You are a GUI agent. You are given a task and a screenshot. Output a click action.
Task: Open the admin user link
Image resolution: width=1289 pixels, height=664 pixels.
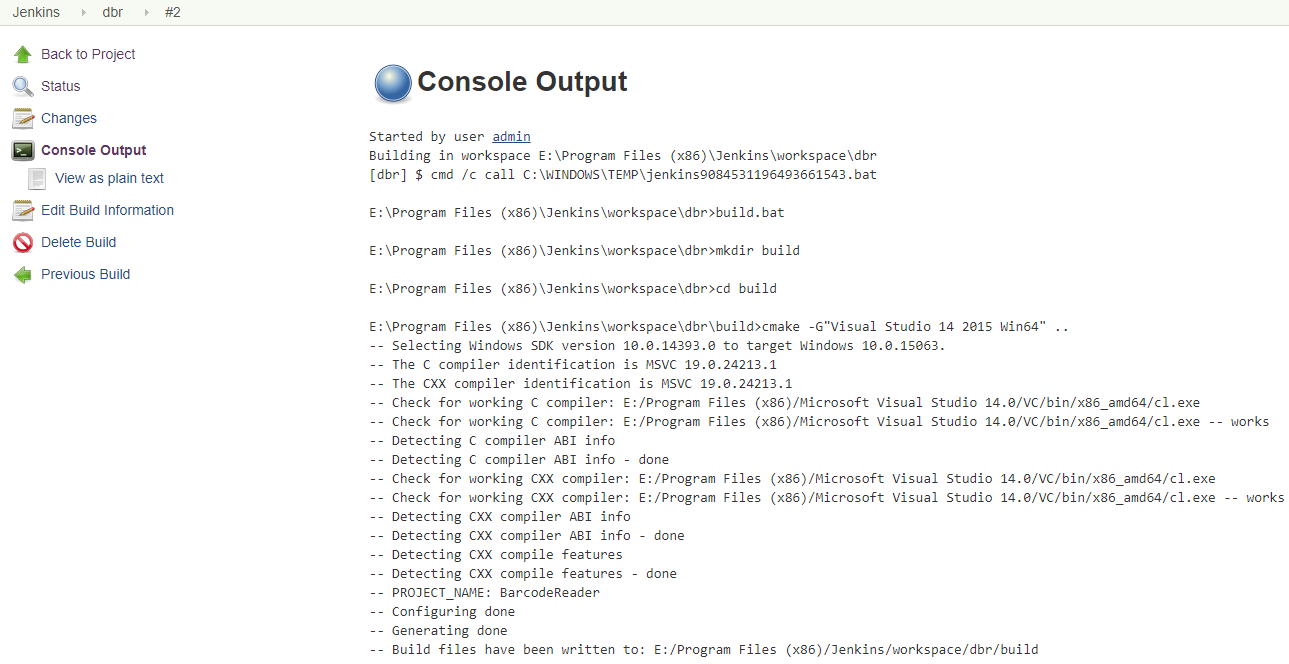click(x=511, y=137)
